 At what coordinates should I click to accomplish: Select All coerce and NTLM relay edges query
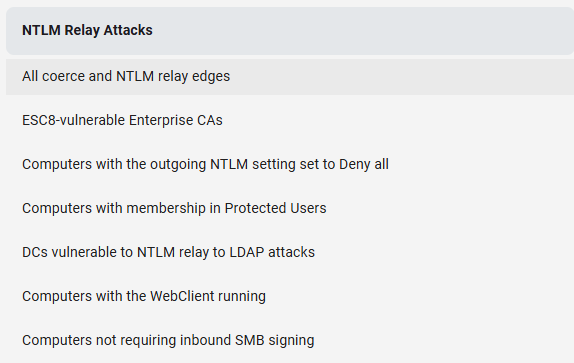(290, 76)
